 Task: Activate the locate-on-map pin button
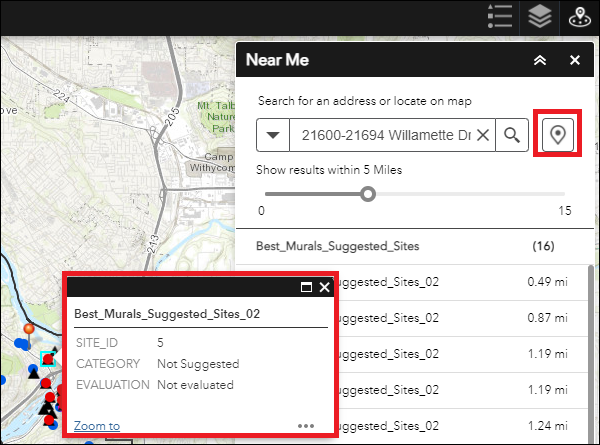point(558,135)
